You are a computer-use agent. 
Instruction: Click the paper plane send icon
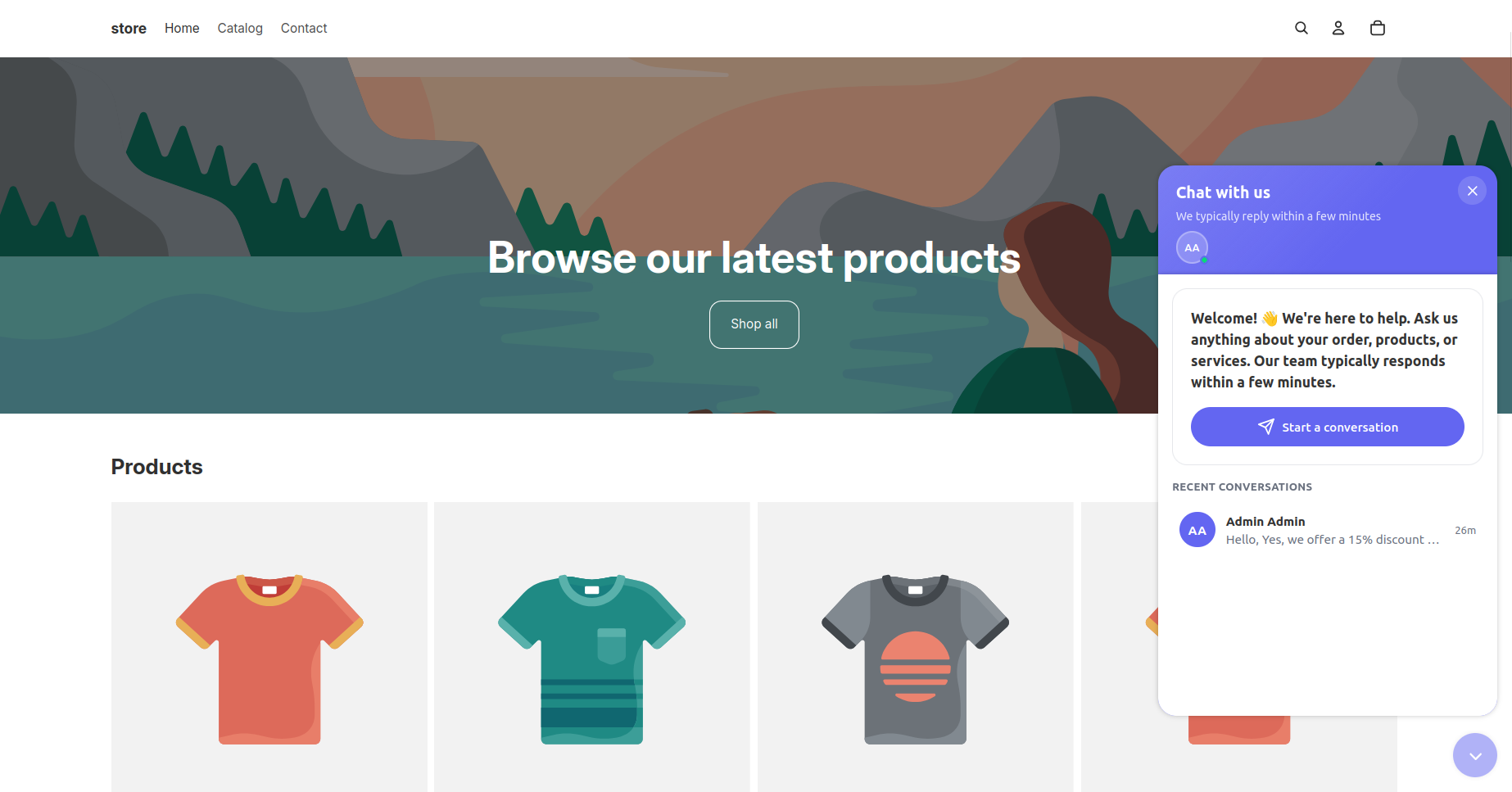click(x=1266, y=427)
